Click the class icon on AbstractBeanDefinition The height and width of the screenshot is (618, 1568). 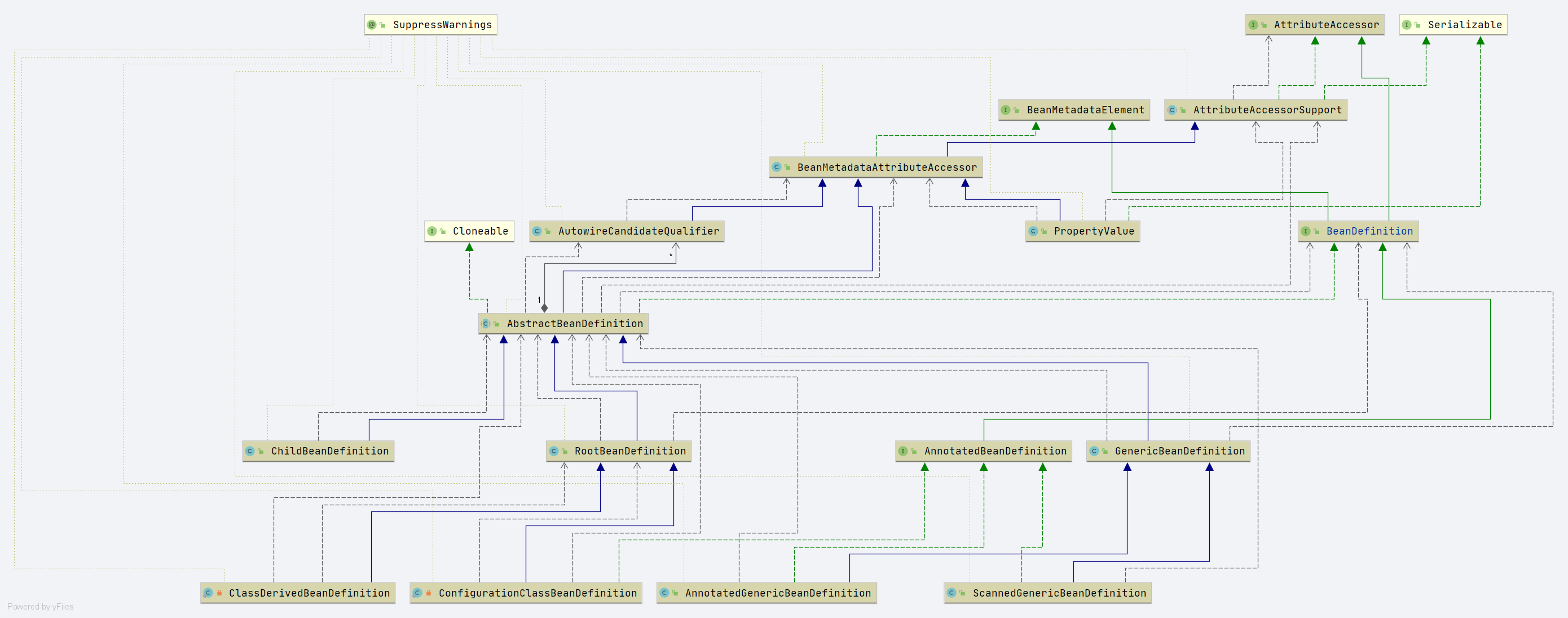click(x=485, y=324)
